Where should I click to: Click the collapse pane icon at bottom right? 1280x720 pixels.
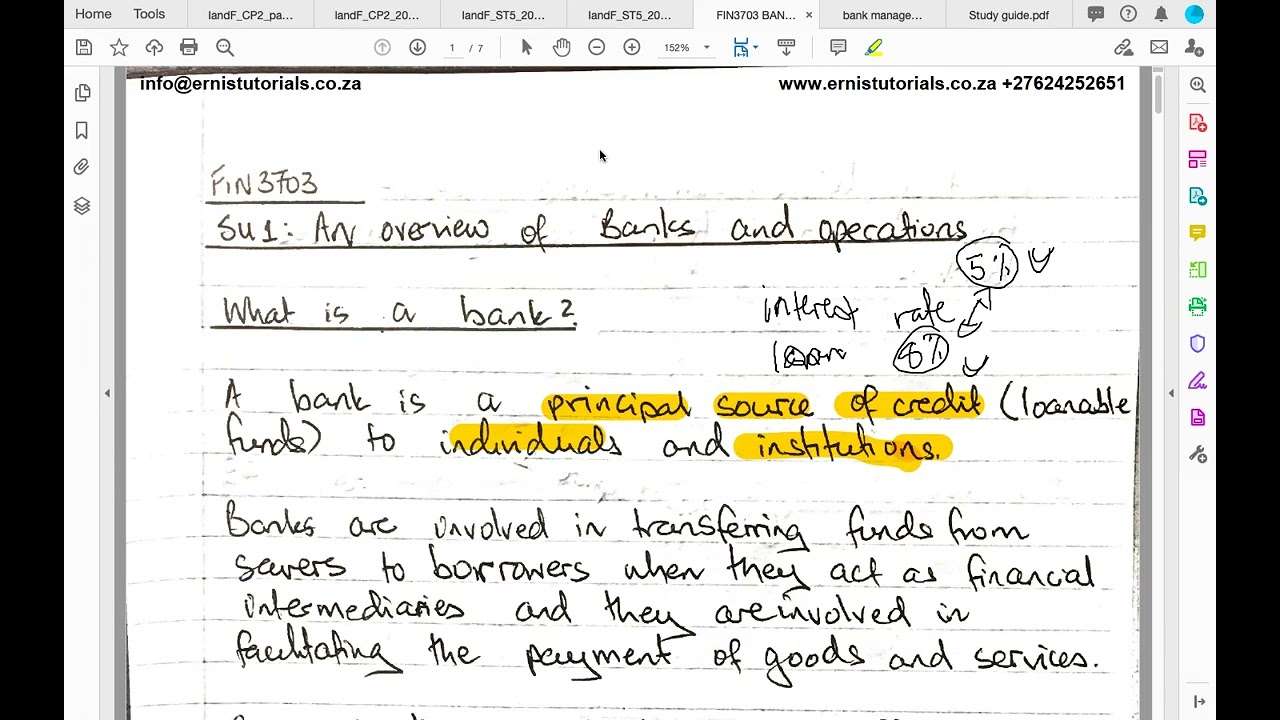(x=1199, y=702)
